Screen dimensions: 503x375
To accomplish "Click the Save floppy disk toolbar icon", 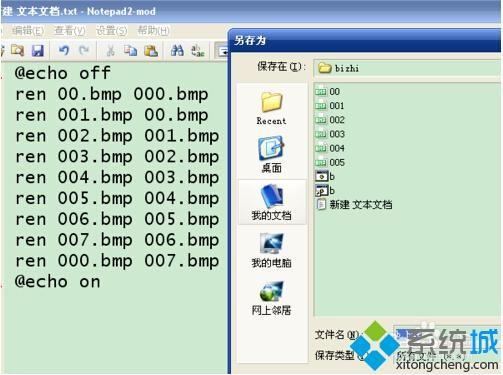I will [38, 50].
